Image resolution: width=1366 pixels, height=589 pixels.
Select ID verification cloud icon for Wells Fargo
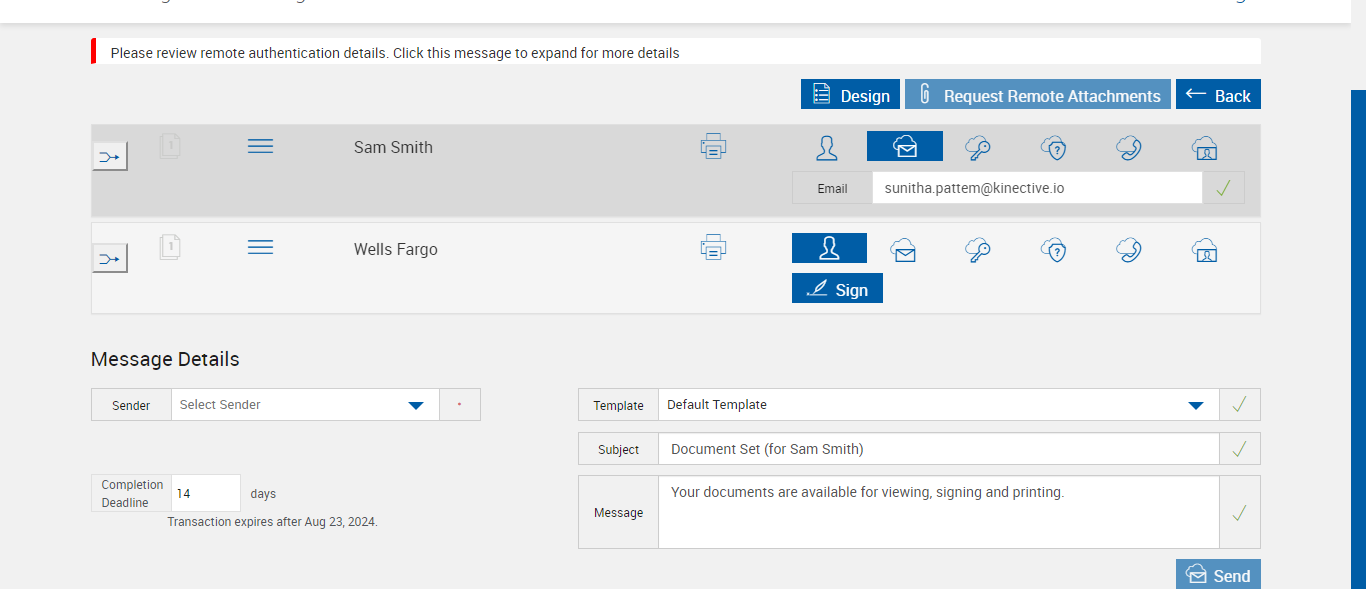(x=1204, y=250)
